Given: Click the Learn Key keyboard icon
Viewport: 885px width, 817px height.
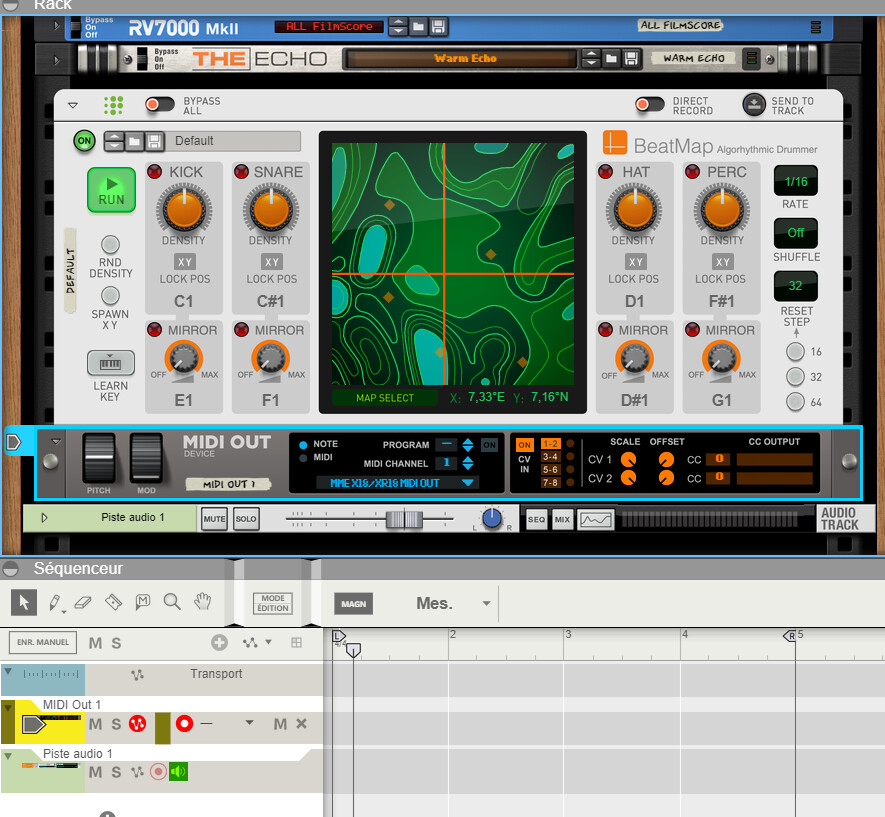Looking at the screenshot, I should [111, 363].
